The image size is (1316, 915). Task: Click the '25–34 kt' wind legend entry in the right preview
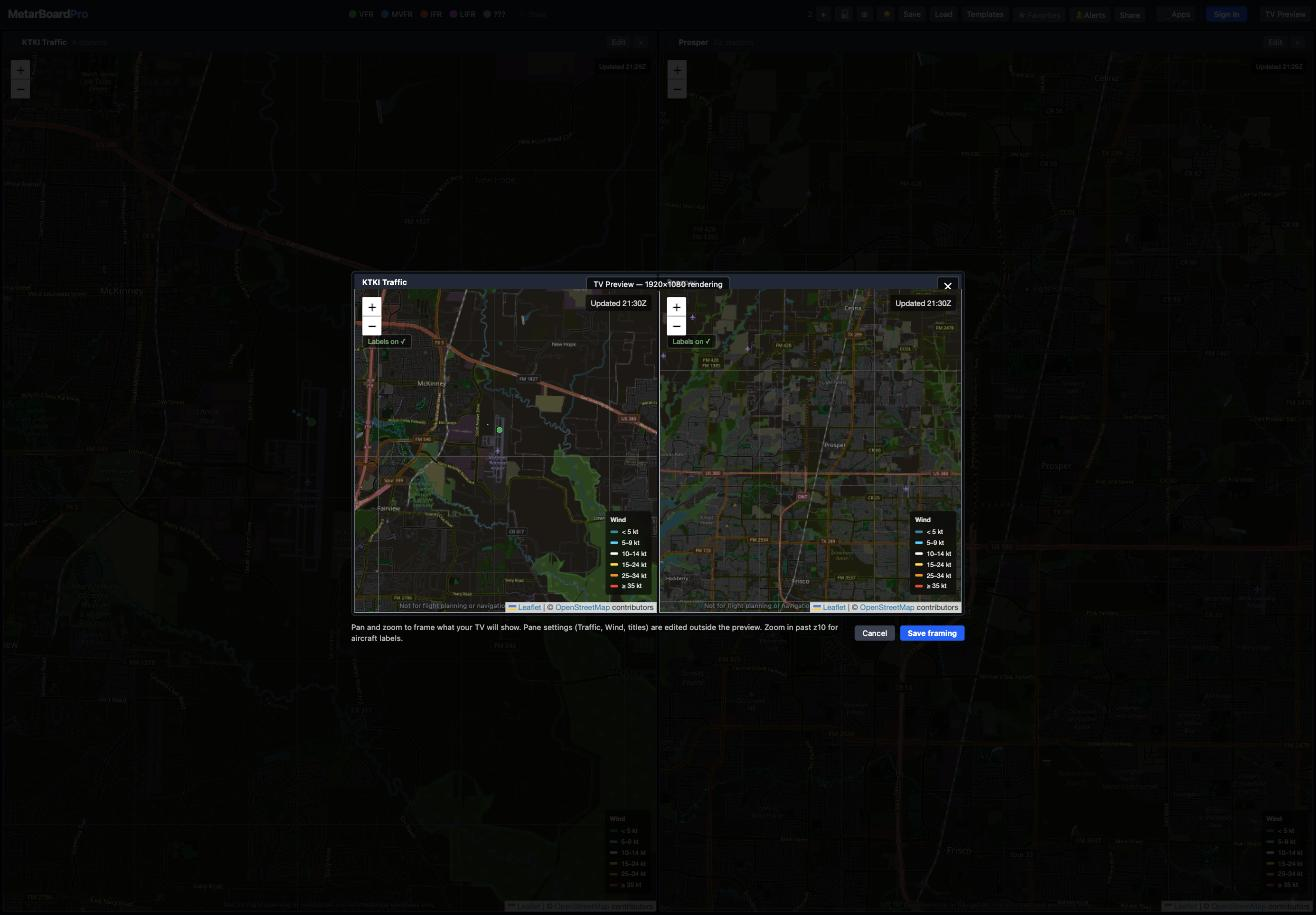tap(934, 576)
